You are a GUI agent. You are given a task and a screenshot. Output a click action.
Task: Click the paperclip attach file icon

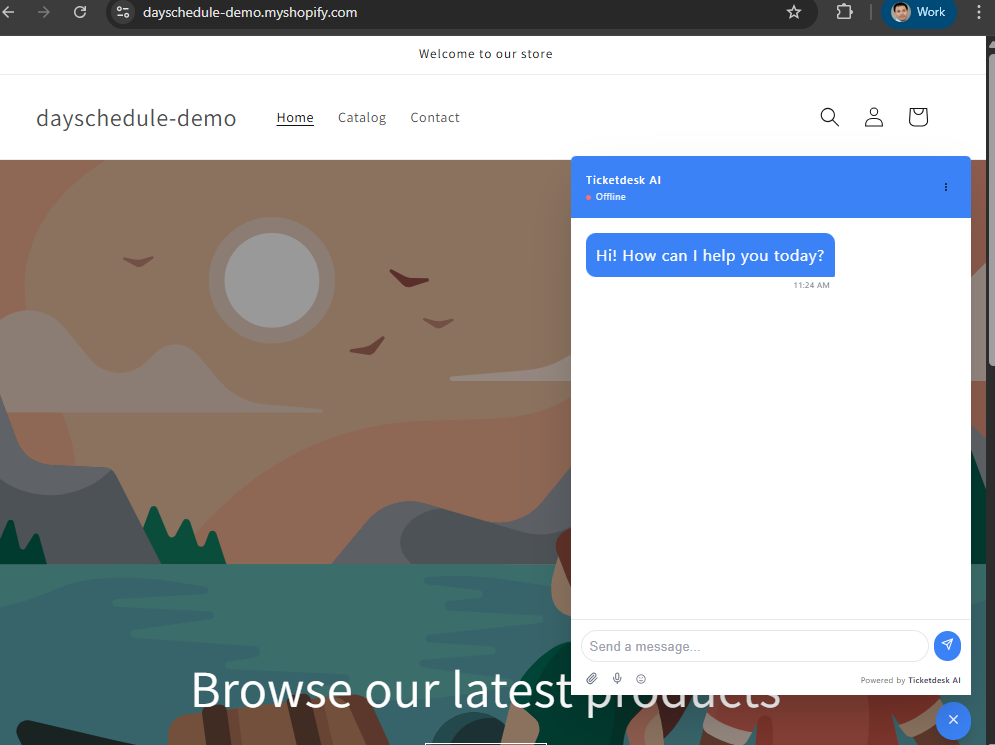pos(592,679)
